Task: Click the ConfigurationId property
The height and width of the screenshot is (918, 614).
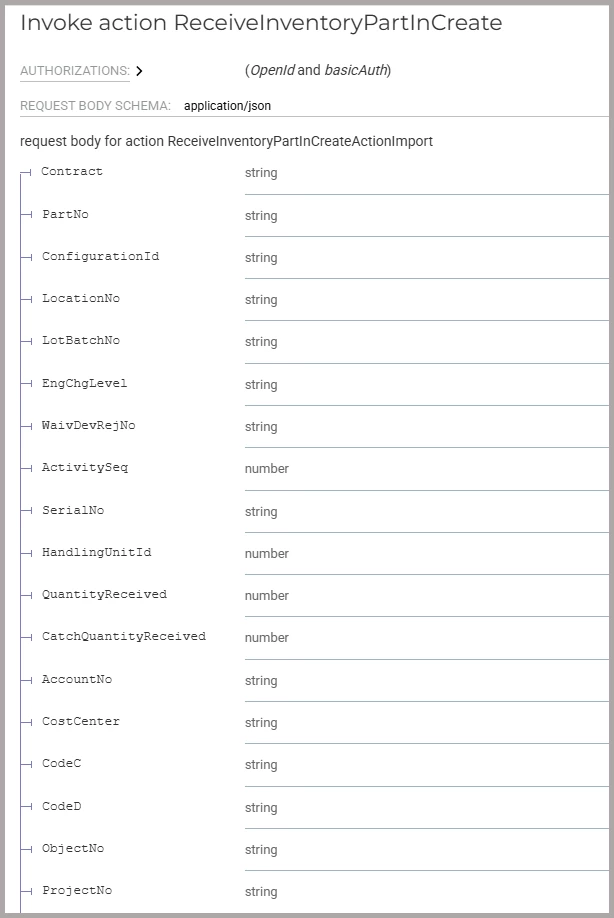Action: 100,257
